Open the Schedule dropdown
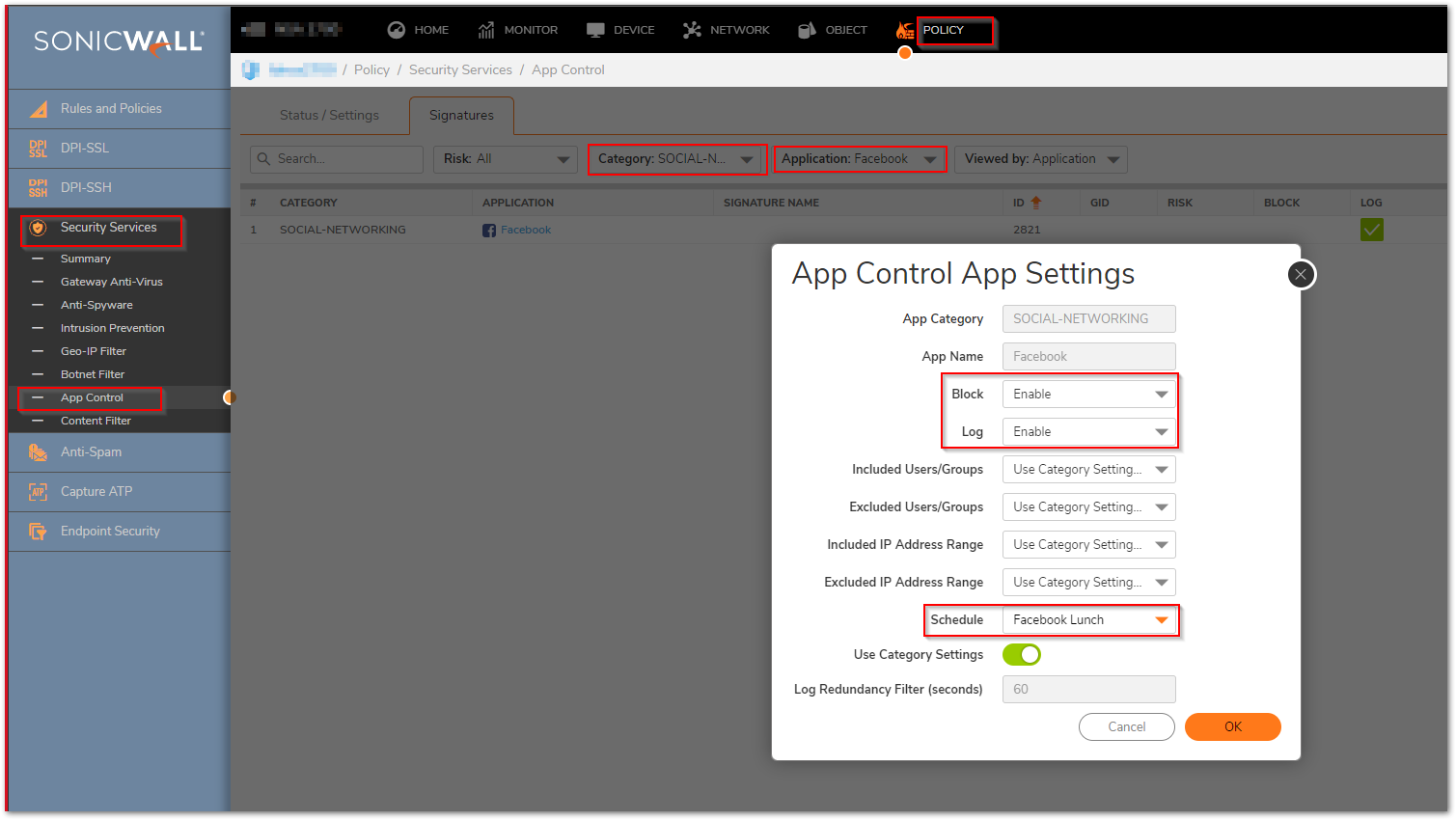This screenshot has height=820, width=1456. point(1088,620)
